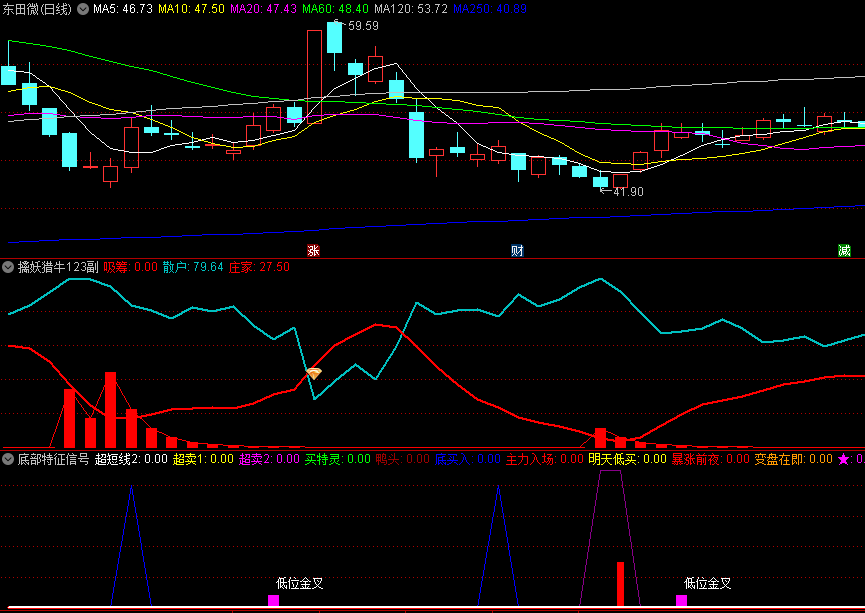
Task: Click the MA5: 46.73 label
Action: click(x=122, y=9)
